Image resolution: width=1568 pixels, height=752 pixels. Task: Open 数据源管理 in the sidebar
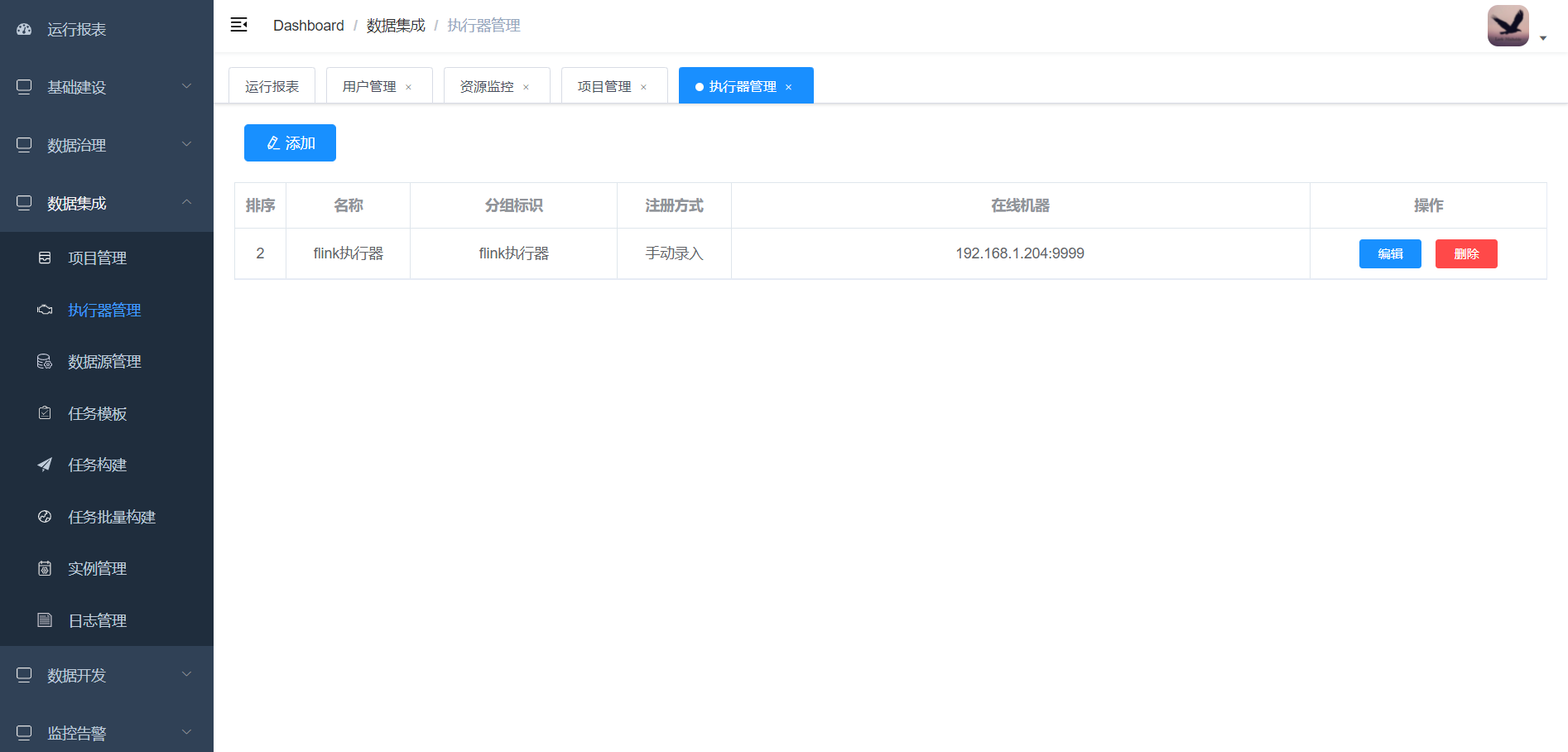pyautogui.click(x=107, y=361)
